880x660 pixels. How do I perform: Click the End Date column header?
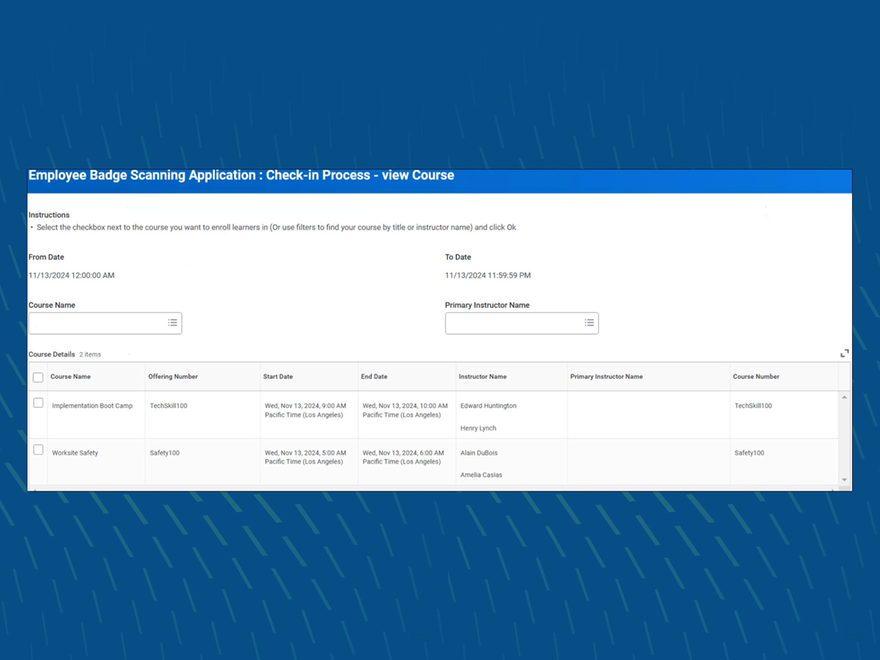click(371, 377)
